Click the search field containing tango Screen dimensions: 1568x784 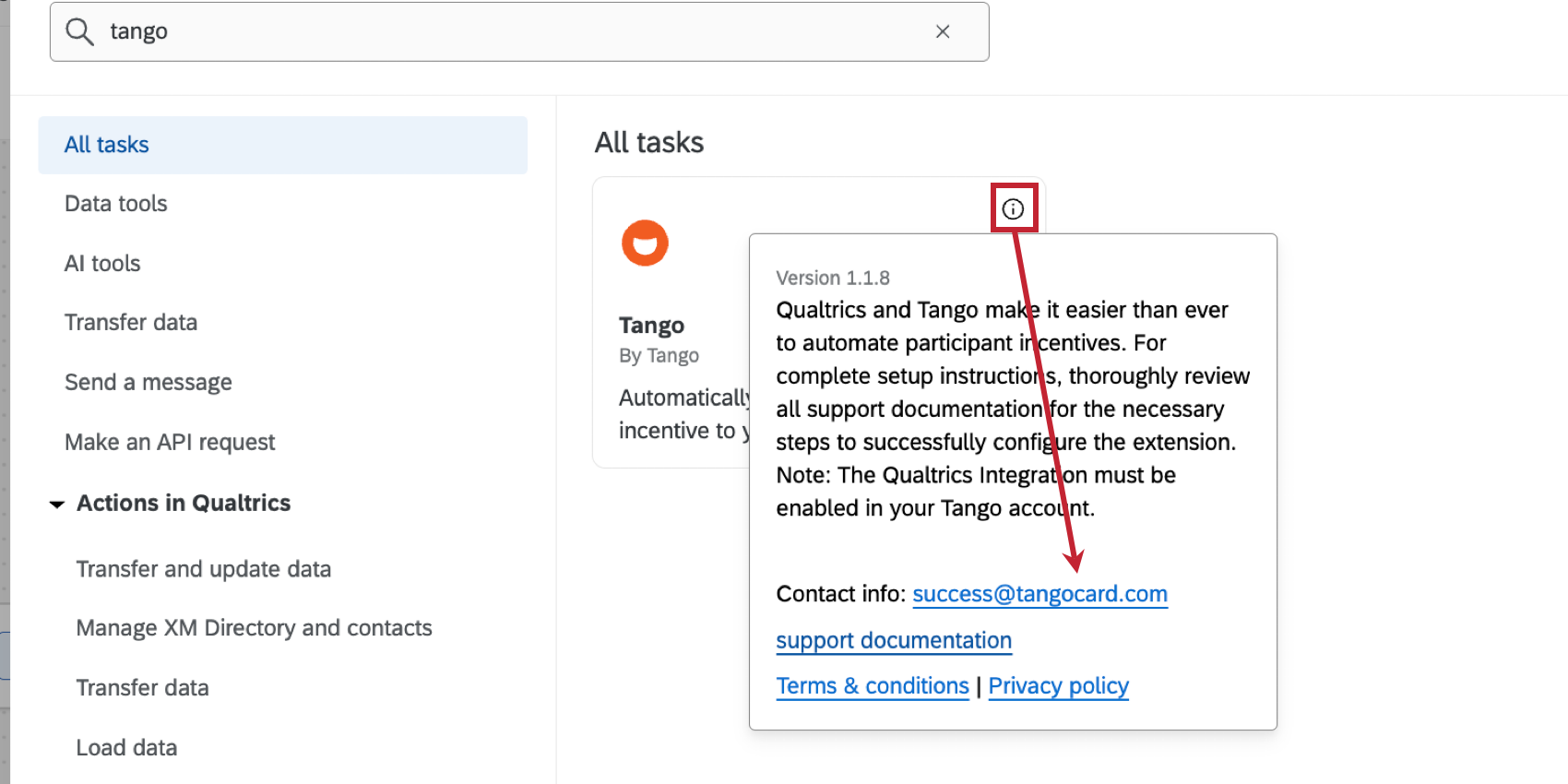519,31
